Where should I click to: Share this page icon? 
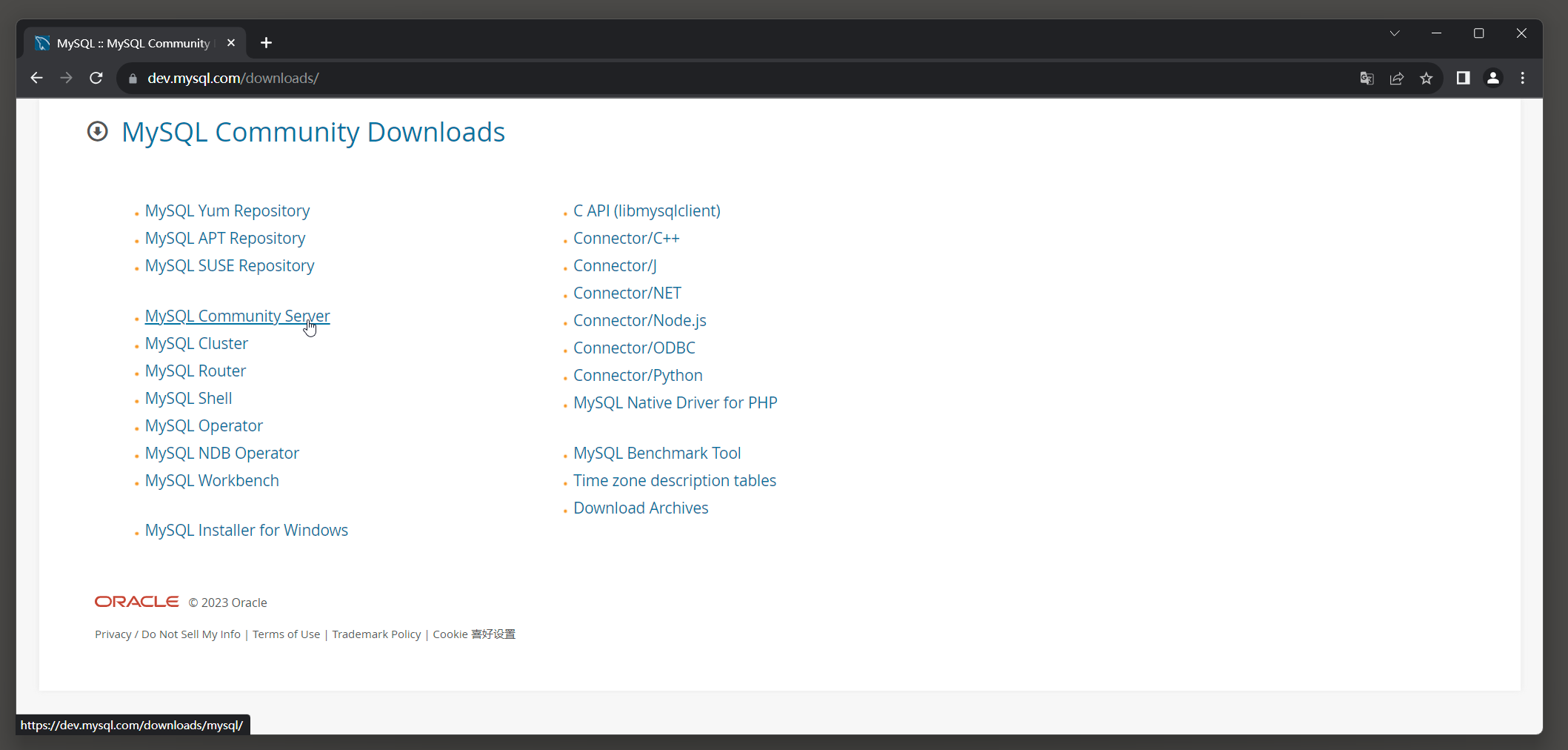1397,79
